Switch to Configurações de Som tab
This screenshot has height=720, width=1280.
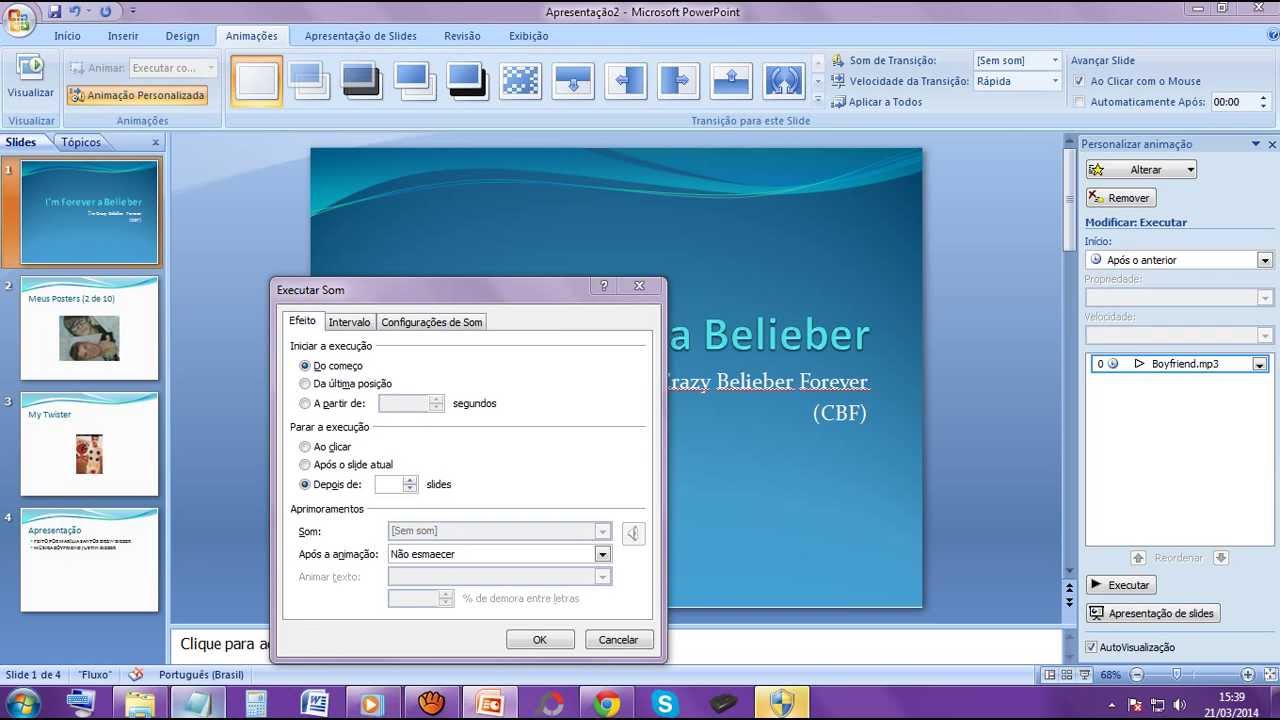click(432, 322)
